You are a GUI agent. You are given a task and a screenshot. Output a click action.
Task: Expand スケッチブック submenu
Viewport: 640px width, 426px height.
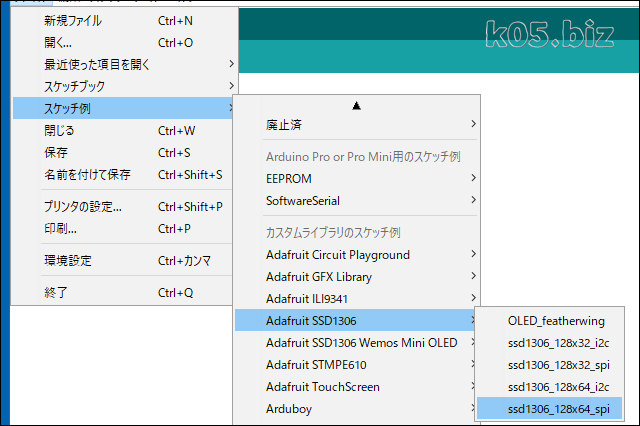pyautogui.click(x=124, y=86)
